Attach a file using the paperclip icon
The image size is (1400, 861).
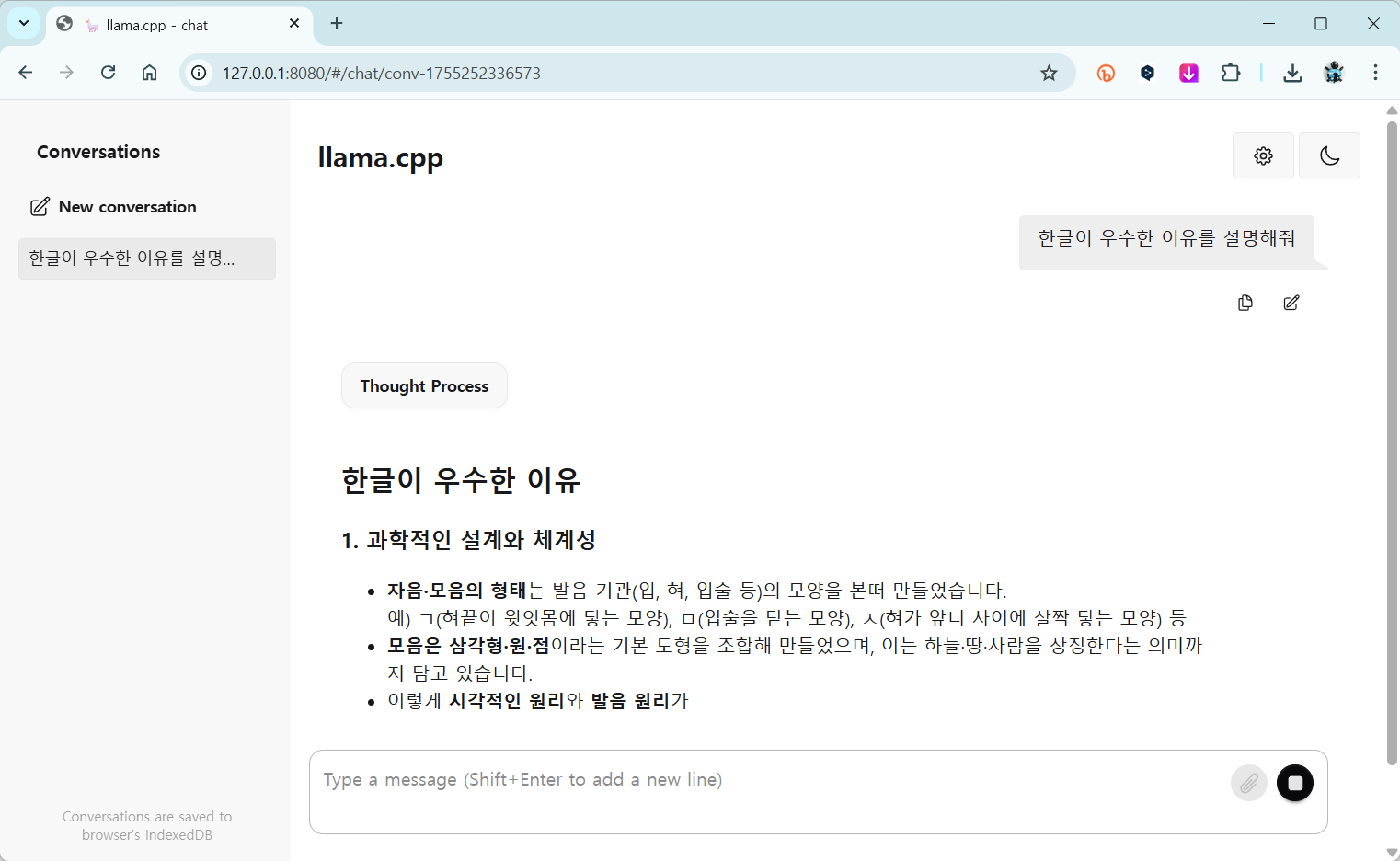click(x=1249, y=783)
